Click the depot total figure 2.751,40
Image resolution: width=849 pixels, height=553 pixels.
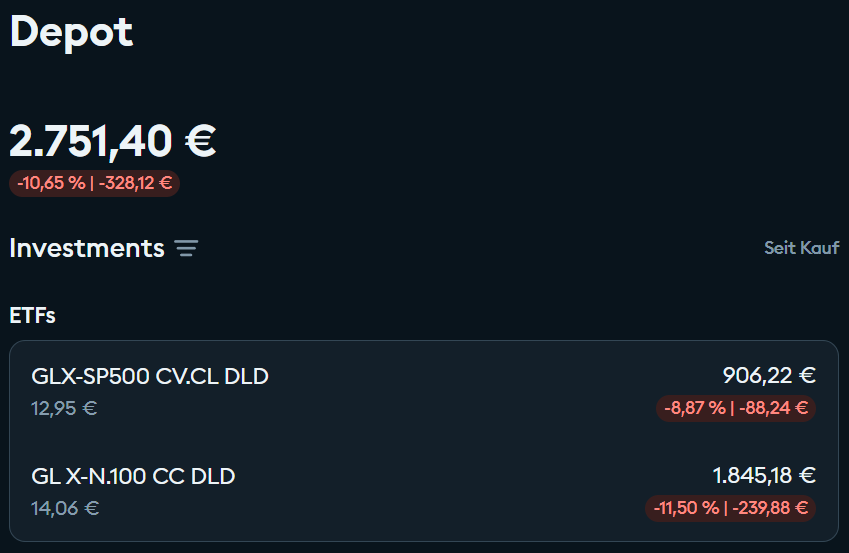pos(91,141)
